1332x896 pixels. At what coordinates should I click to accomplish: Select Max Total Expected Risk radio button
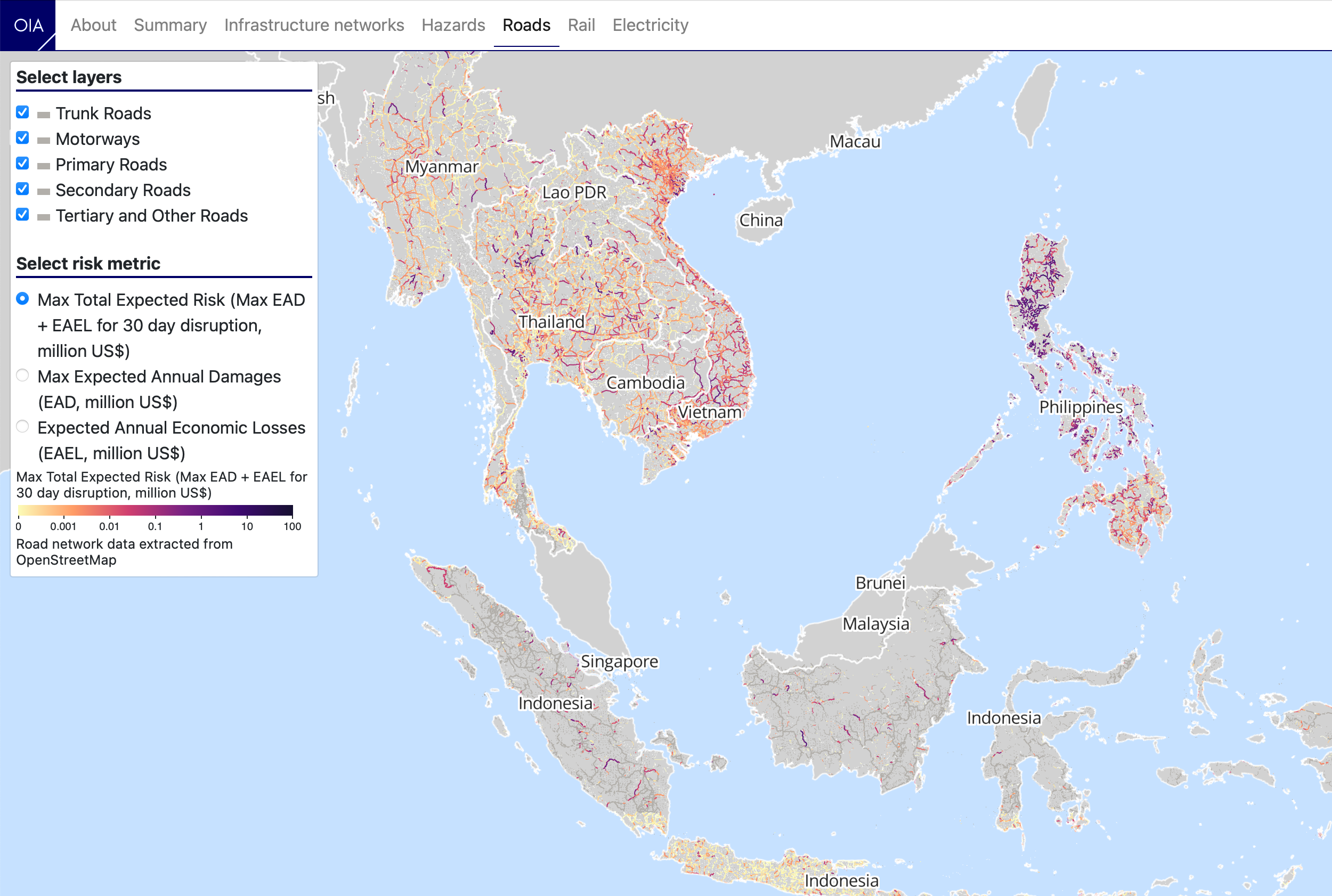22,298
